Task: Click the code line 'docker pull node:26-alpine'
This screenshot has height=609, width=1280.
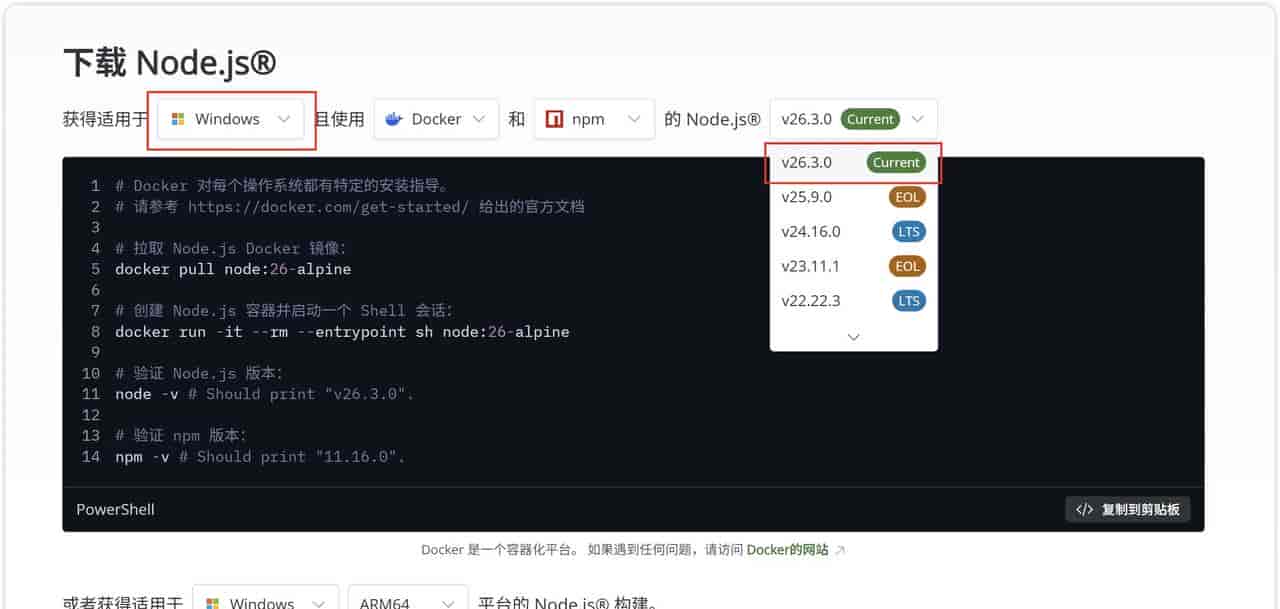Action: (233, 269)
